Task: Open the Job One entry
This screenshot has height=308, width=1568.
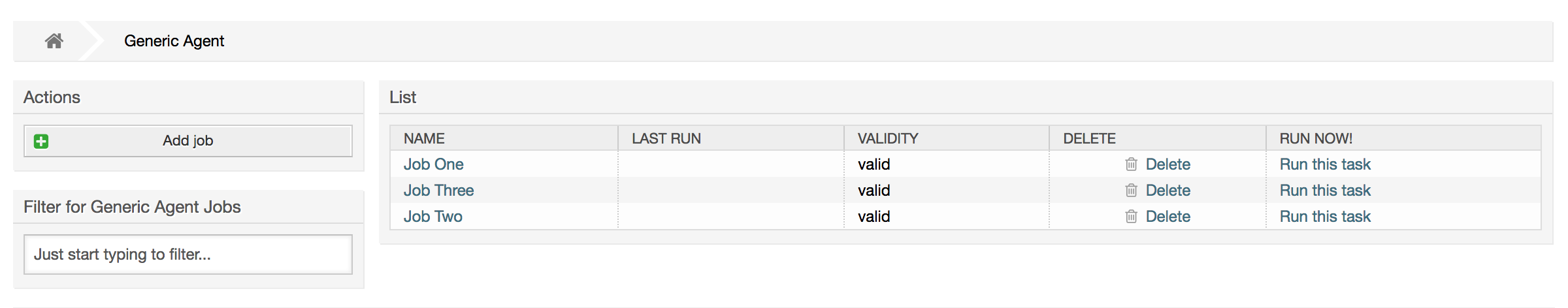Action: (433, 164)
